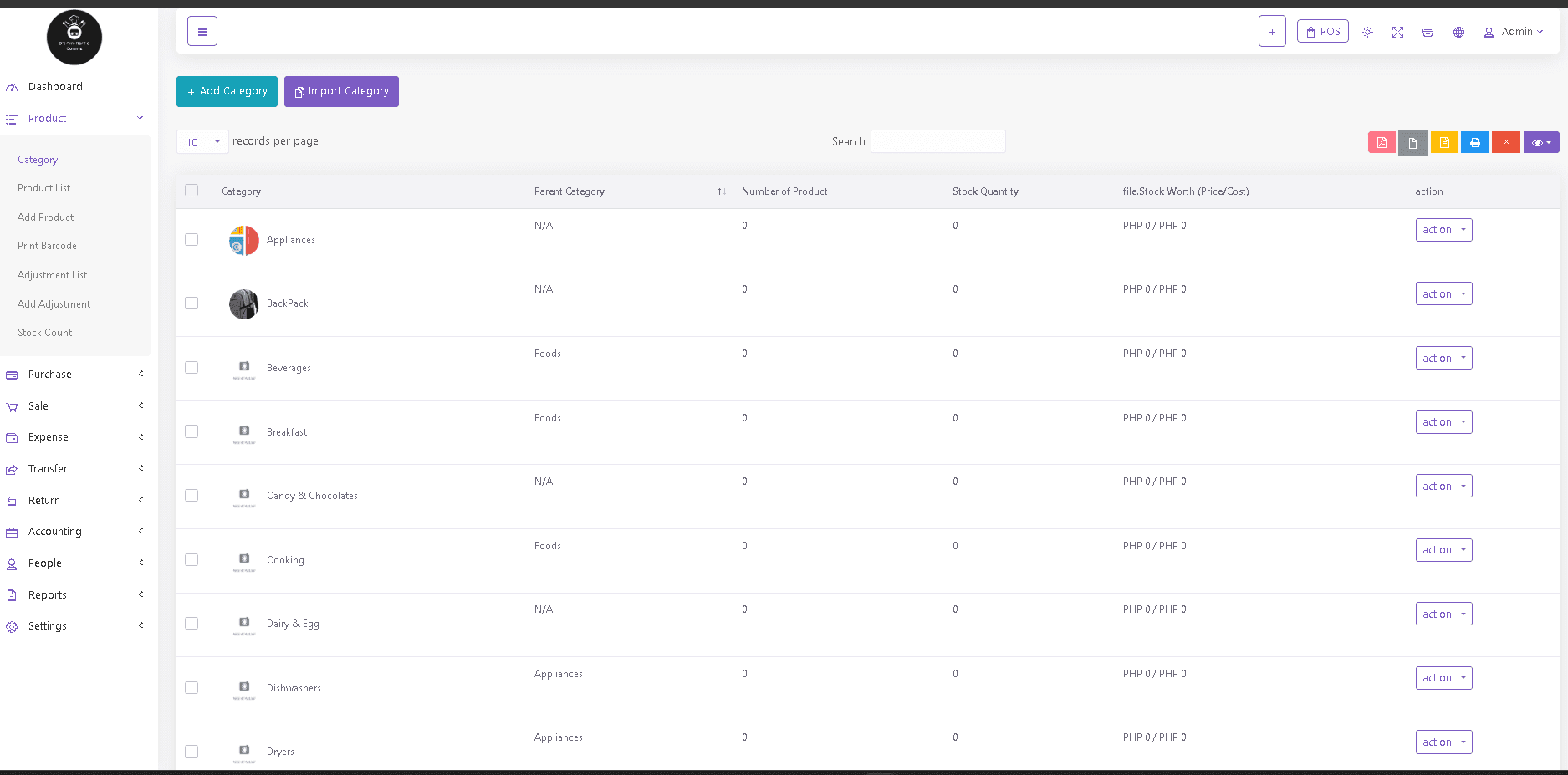Check the Dairy & Egg row checkbox
The height and width of the screenshot is (775, 1568).
tap(192, 624)
